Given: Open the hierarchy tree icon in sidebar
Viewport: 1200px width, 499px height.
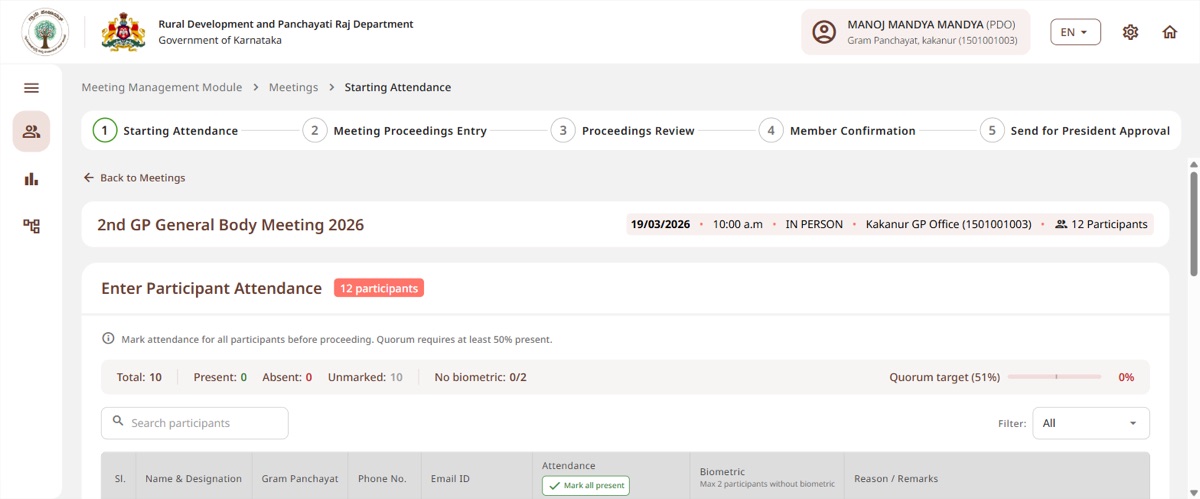Looking at the screenshot, I should point(31,226).
